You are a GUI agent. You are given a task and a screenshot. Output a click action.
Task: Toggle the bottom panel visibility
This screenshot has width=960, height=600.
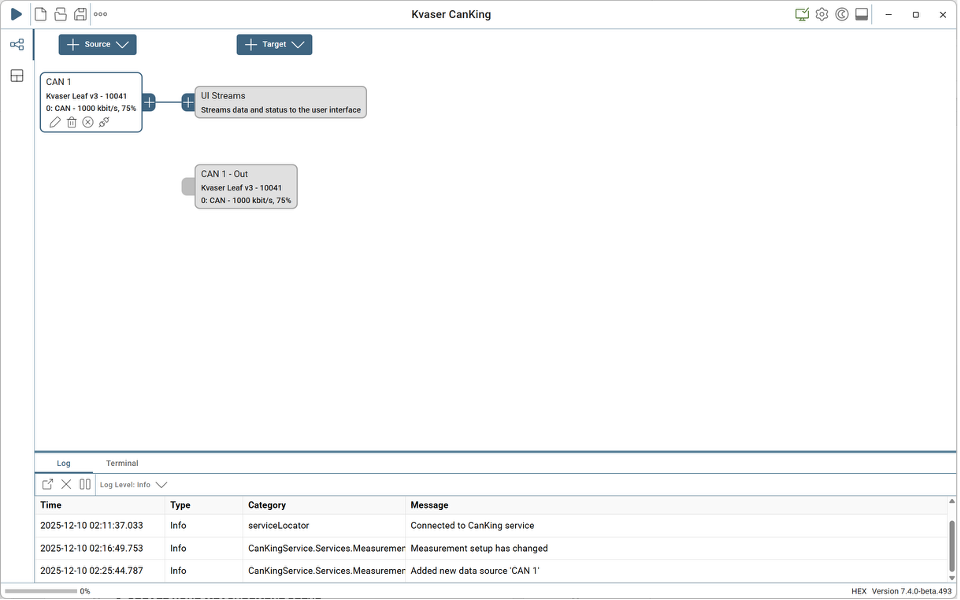pos(861,14)
